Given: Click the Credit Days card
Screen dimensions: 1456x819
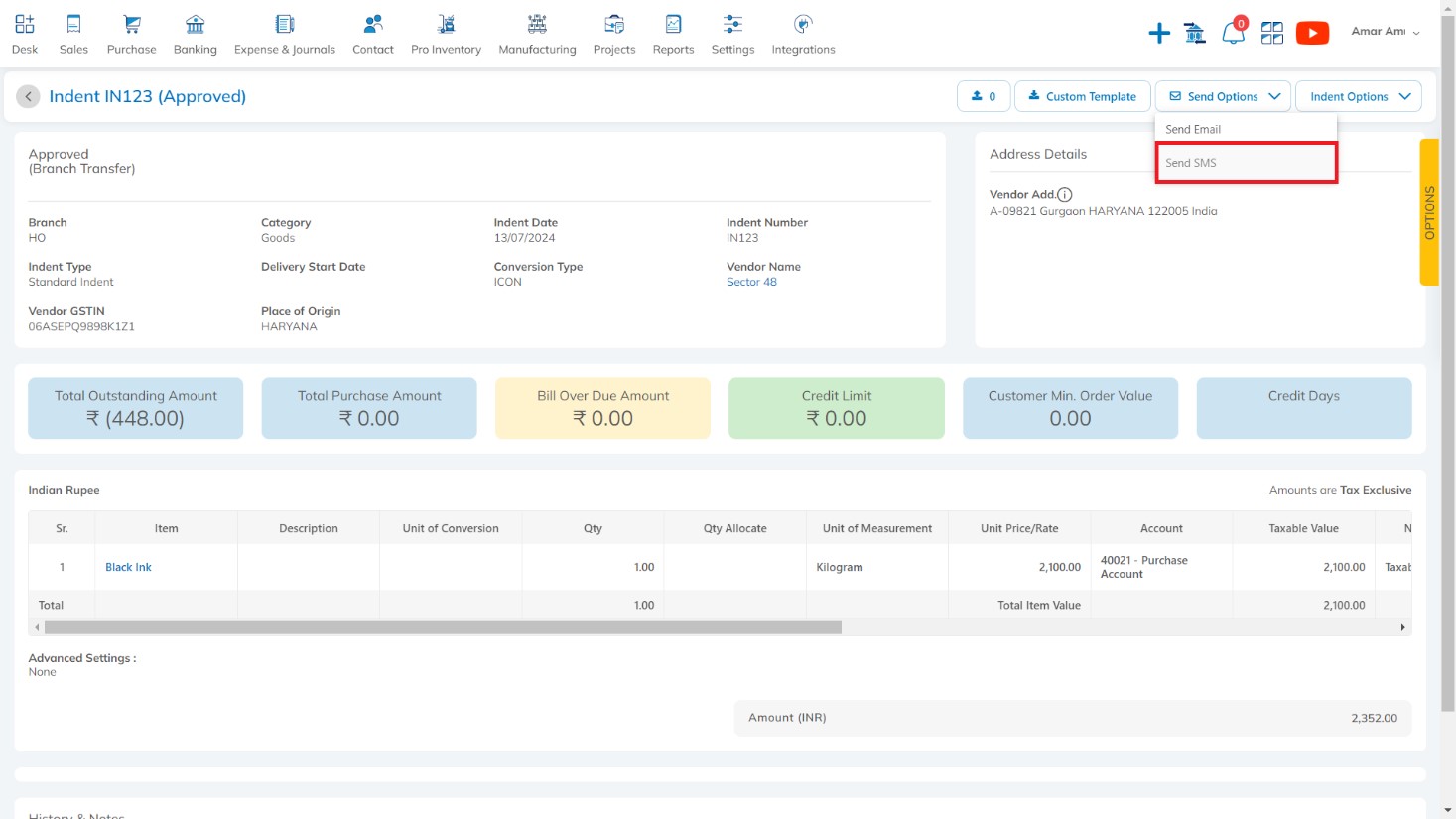Looking at the screenshot, I should pos(1304,408).
